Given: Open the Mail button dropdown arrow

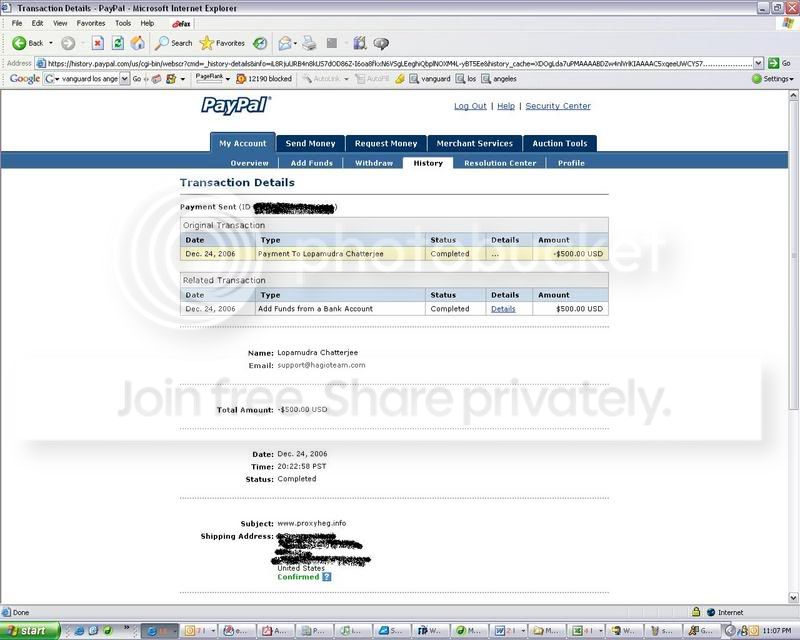Looking at the screenshot, I should [295, 43].
